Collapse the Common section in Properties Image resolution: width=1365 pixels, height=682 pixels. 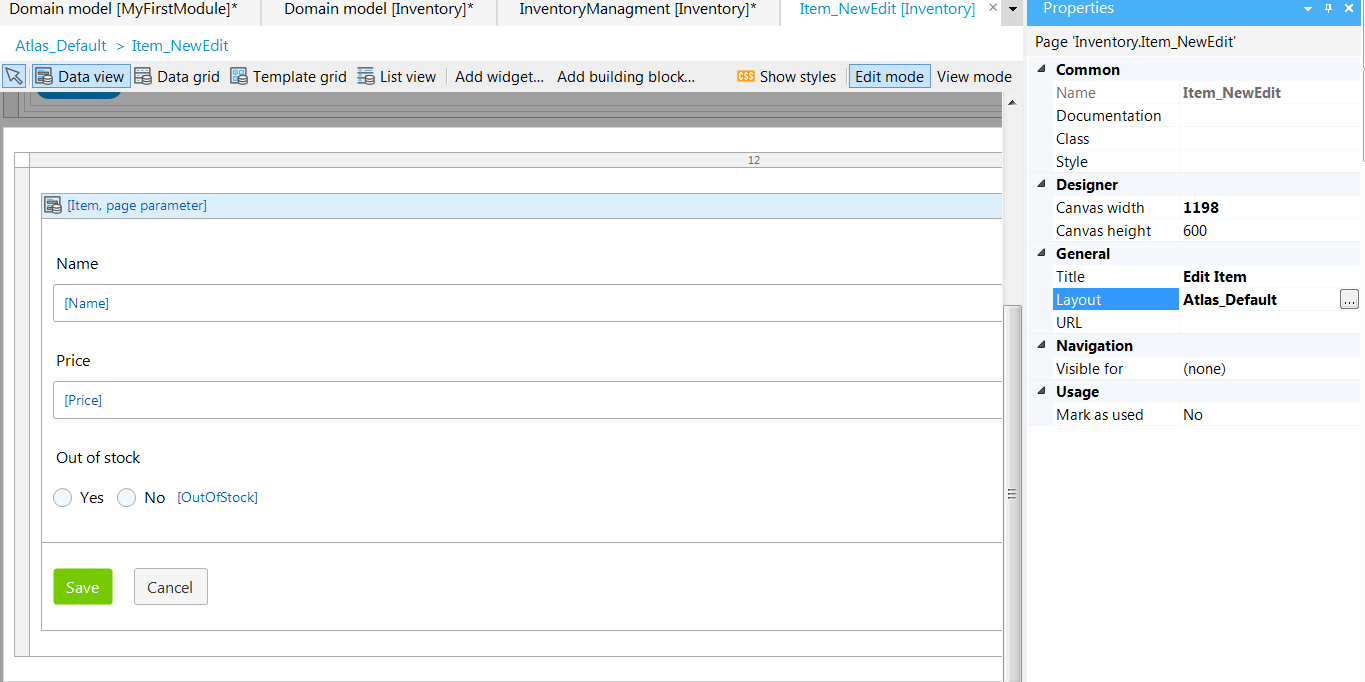pos(1043,69)
